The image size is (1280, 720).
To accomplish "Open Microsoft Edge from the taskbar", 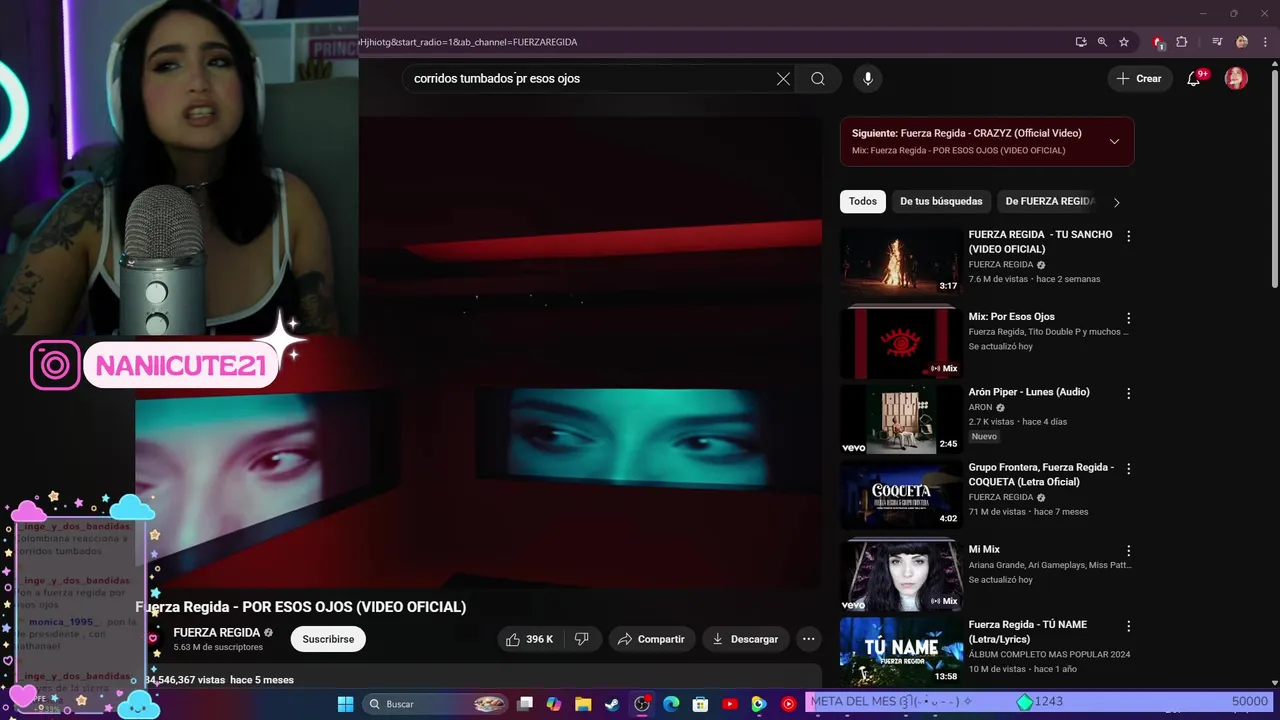I will [x=671, y=704].
